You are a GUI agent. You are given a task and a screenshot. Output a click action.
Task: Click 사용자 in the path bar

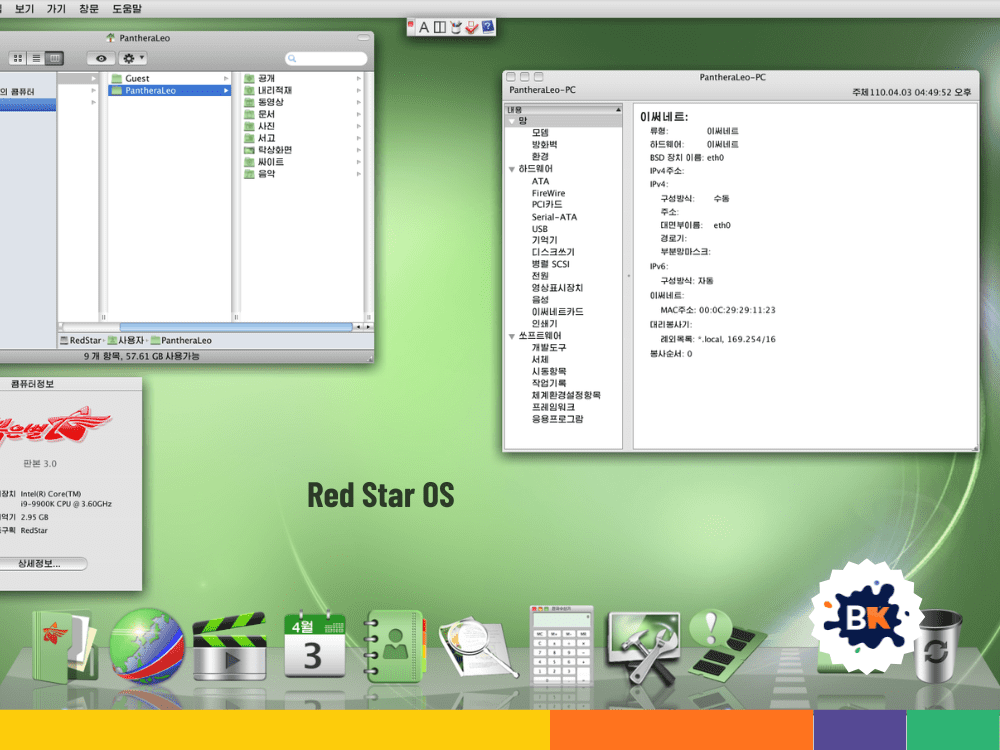coord(126,341)
